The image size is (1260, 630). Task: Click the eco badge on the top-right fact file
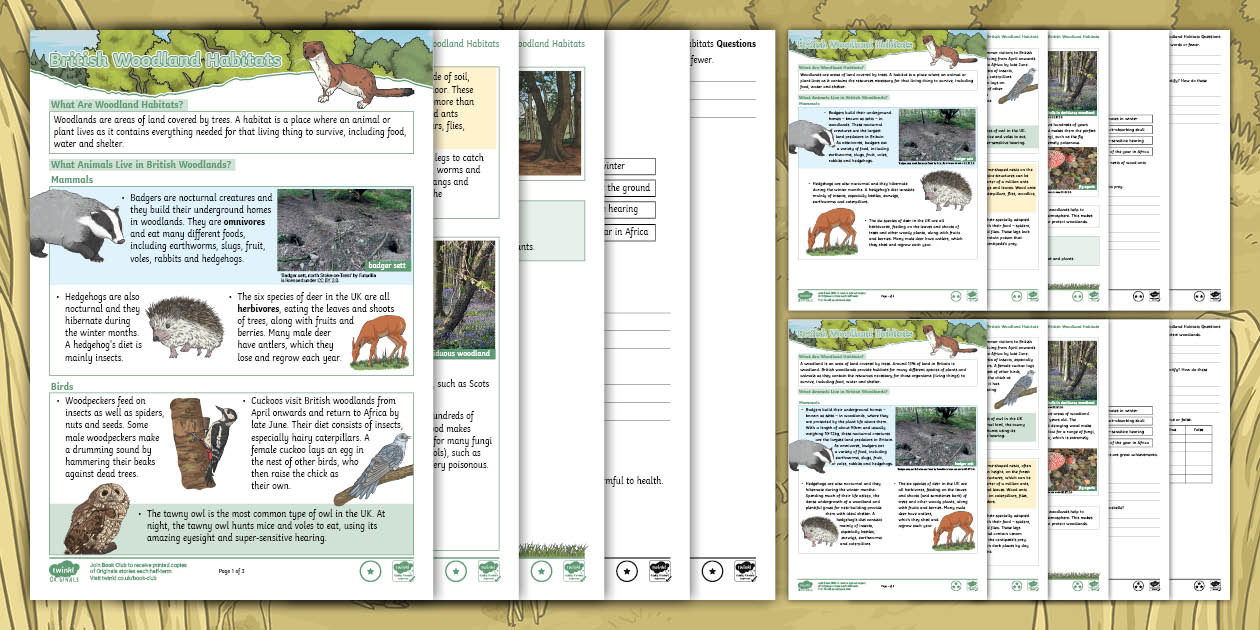[972, 296]
